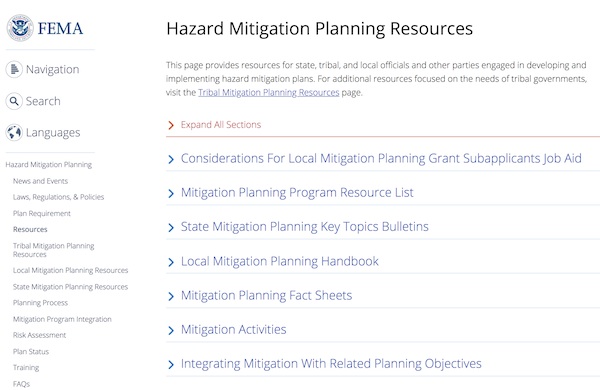The height and width of the screenshot is (390, 600).
Task: Follow the Tribal Mitigation Planning Resources inline link
Action: (269, 93)
